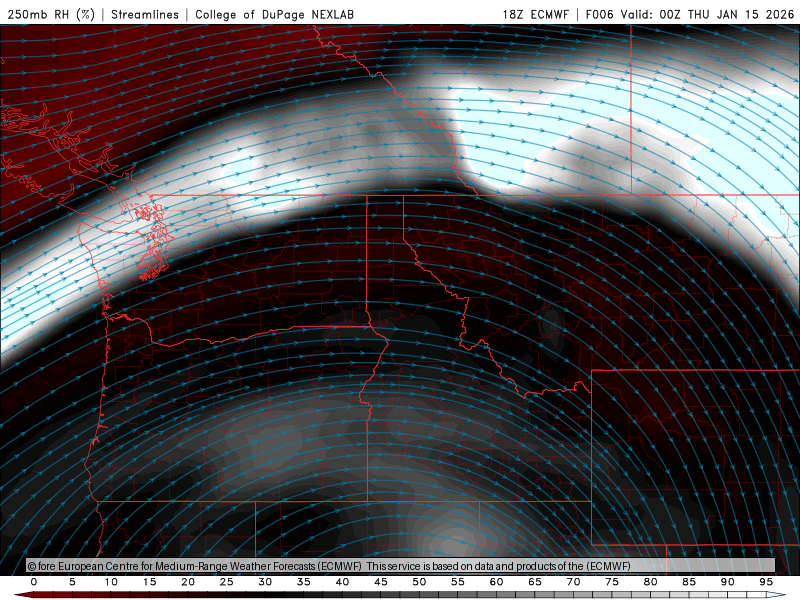The width and height of the screenshot is (800, 600).
Task: Click the dark red left arrow of color bar
Action: pos(23,595)
